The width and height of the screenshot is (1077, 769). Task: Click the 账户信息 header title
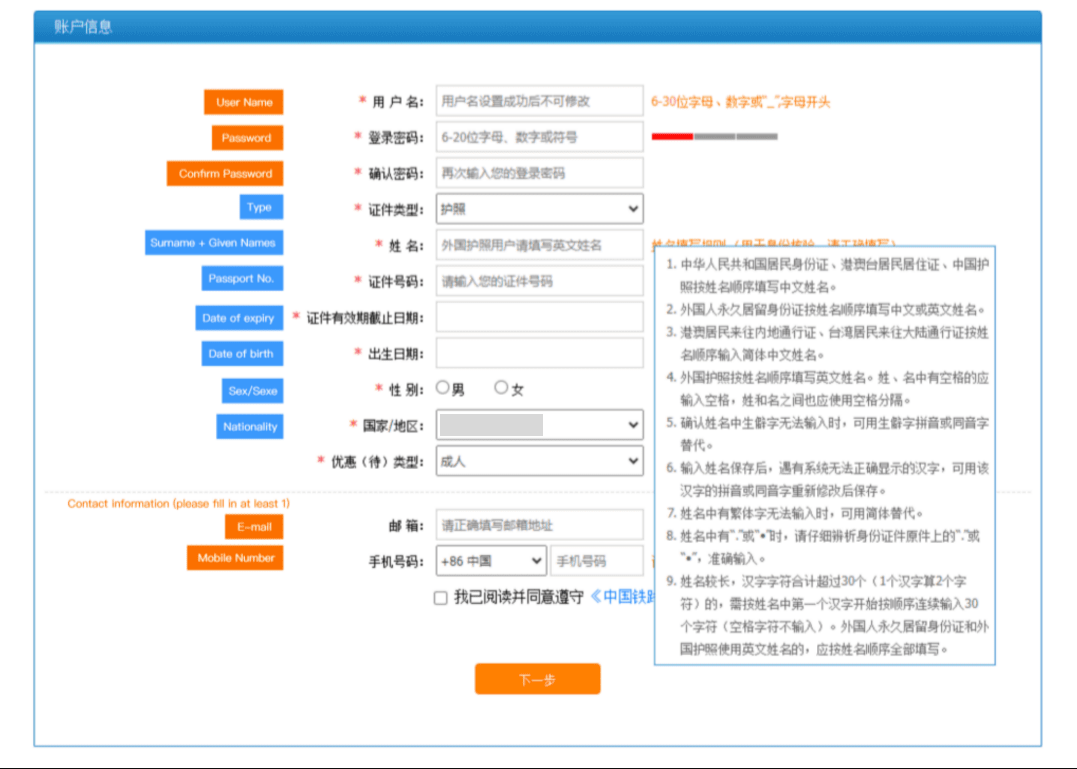pos(83,27)
